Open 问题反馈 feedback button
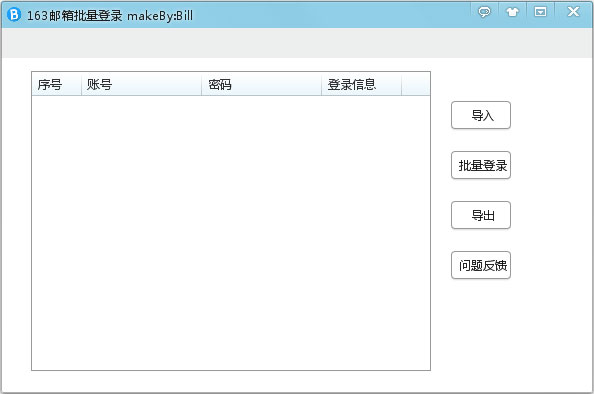594x394 pixels. 481,265
